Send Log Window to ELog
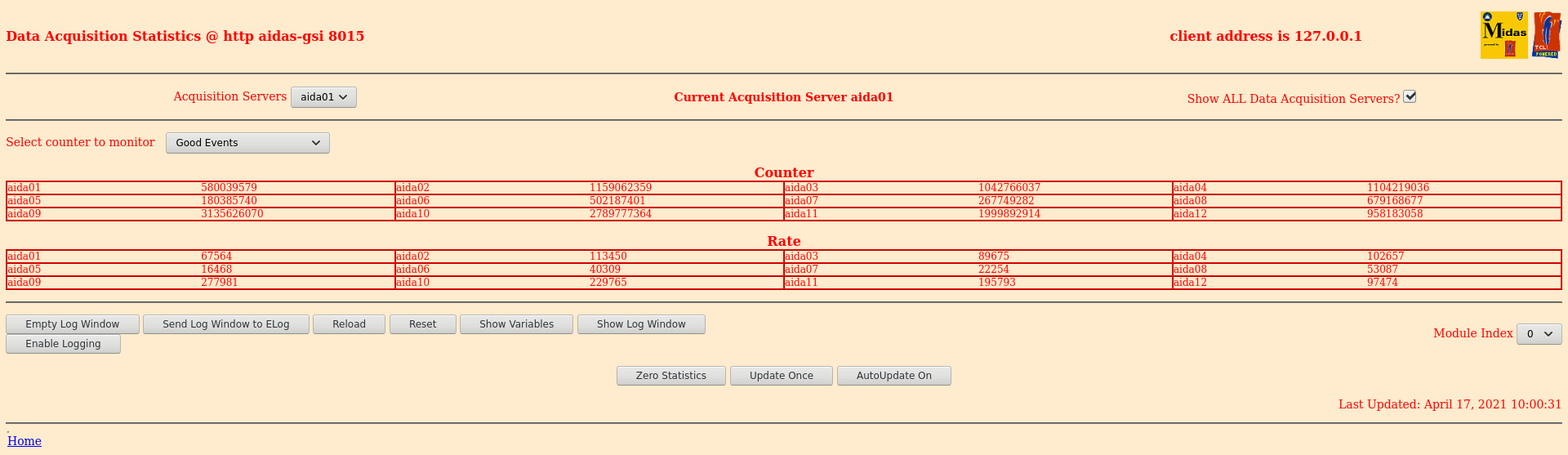The height and width of the screenshot is (455, 1568). [226, 324]
